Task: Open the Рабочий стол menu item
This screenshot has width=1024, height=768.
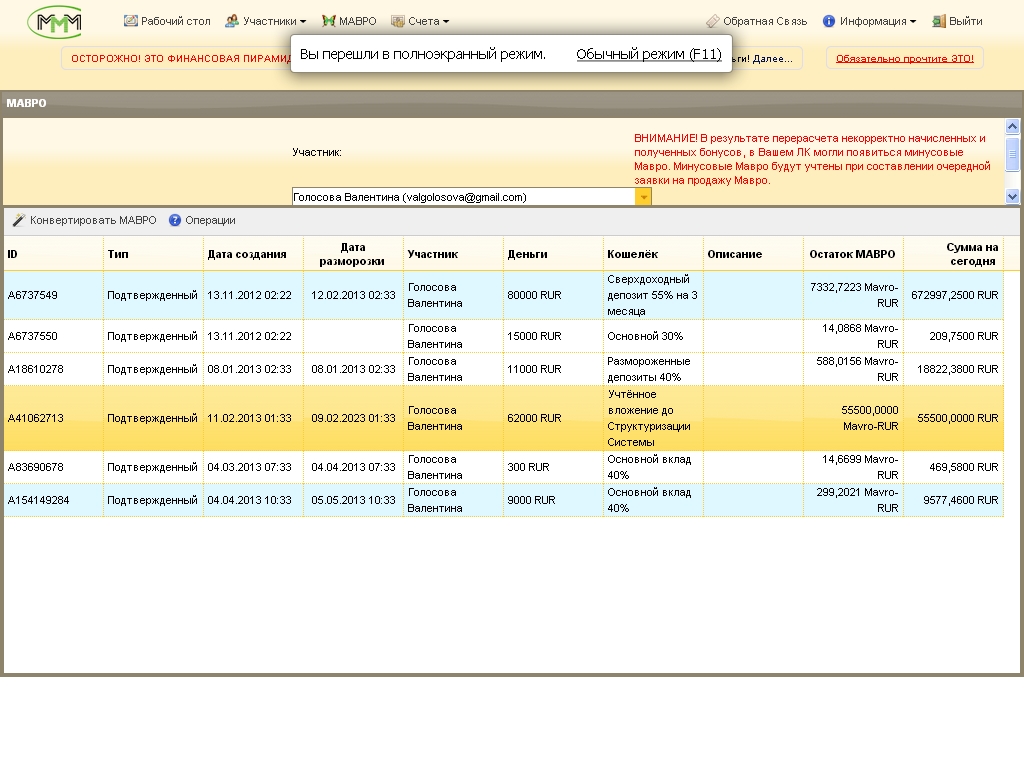Action: point(167,21)
